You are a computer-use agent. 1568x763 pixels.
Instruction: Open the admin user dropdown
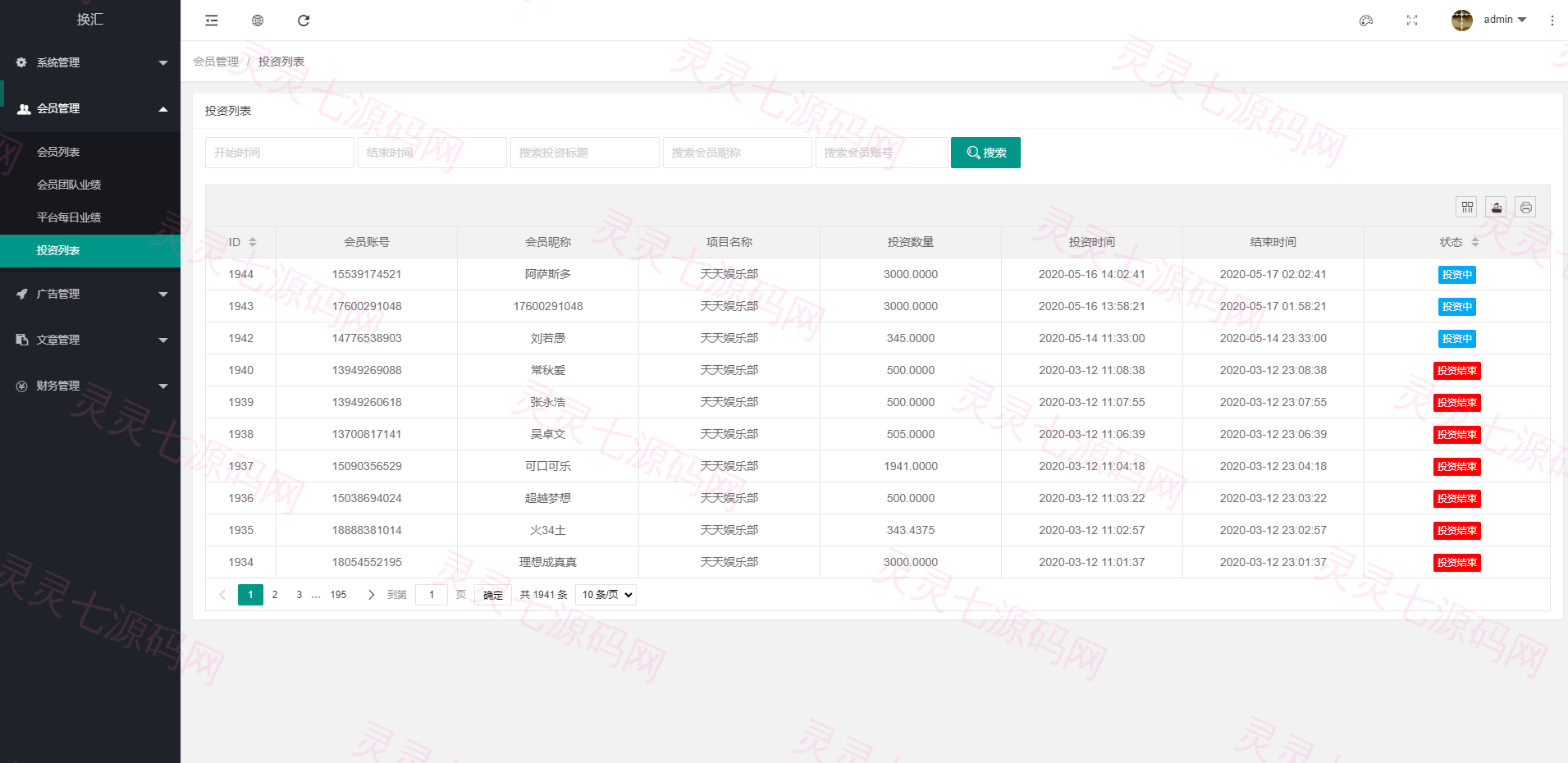[x=1505, y=20]
